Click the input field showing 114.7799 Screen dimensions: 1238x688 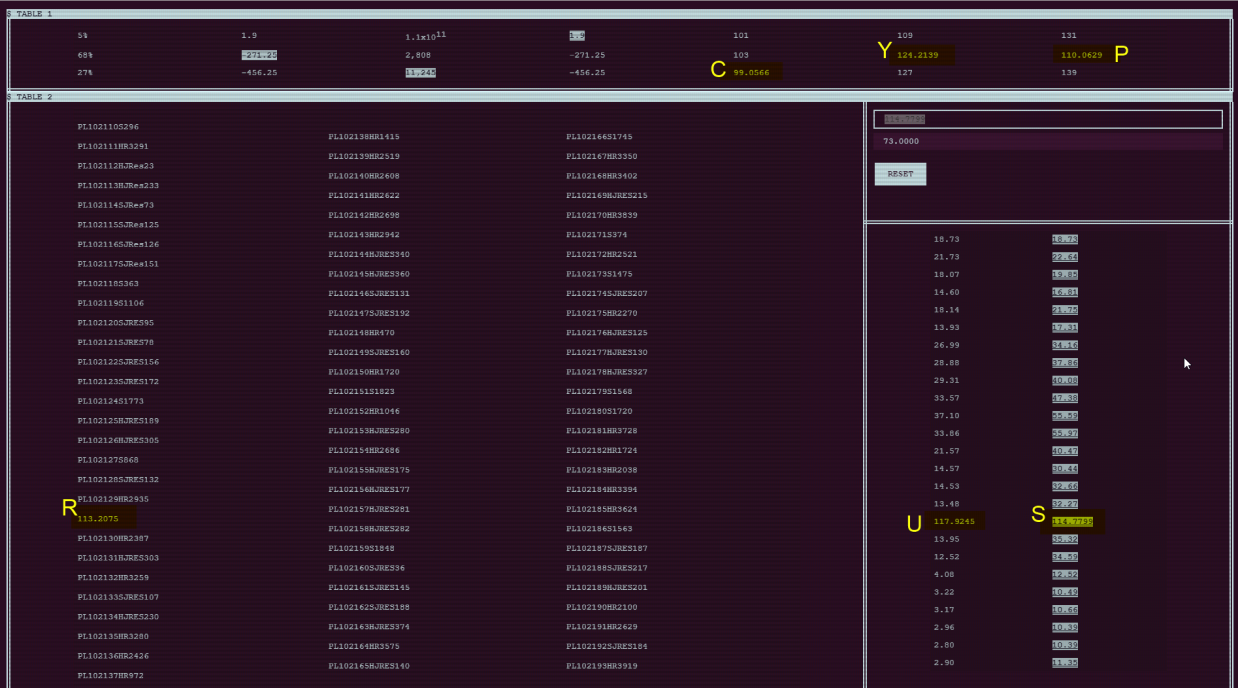1047,119
